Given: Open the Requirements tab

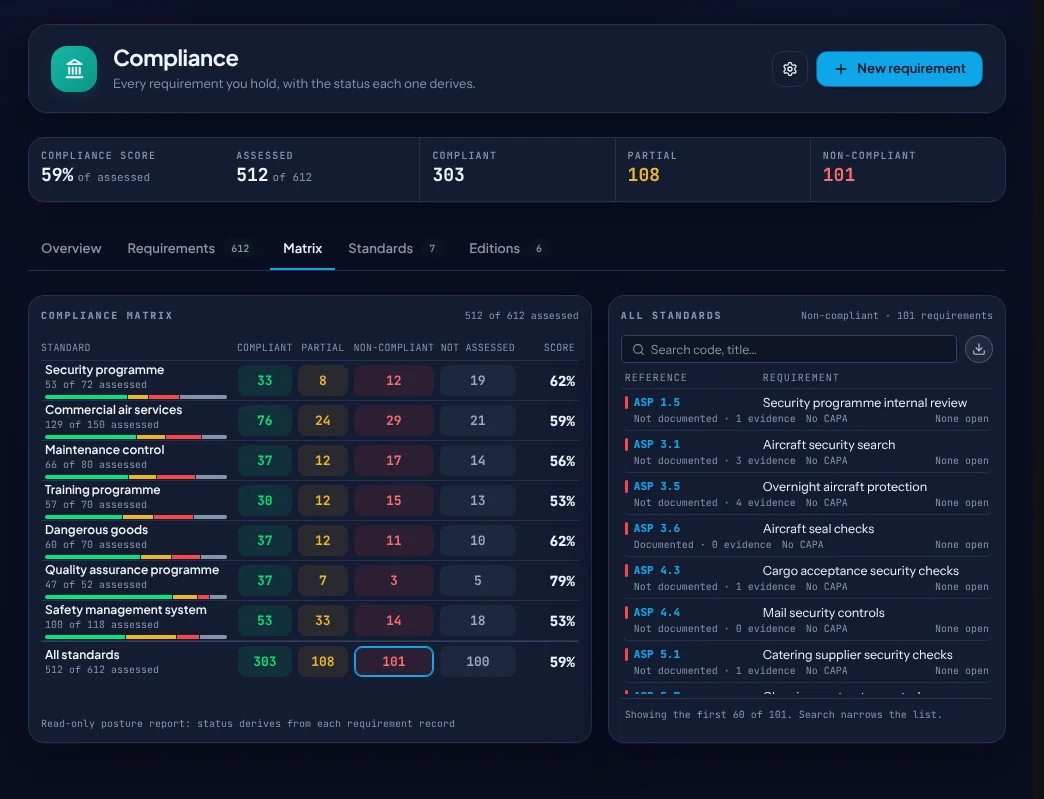Looking at the screenshot, I should (x=190, y=248).
